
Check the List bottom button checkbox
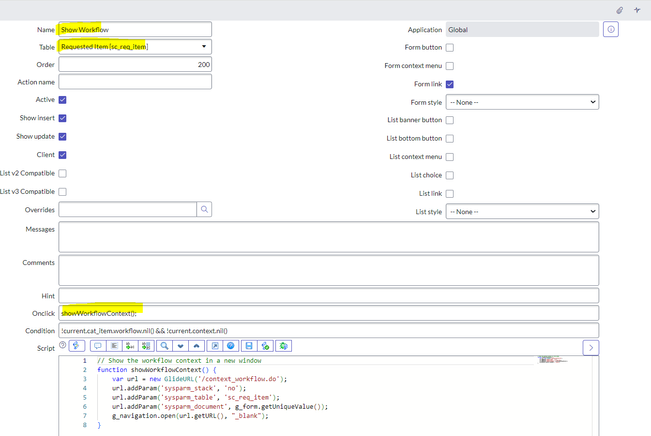tap(450, 138)
